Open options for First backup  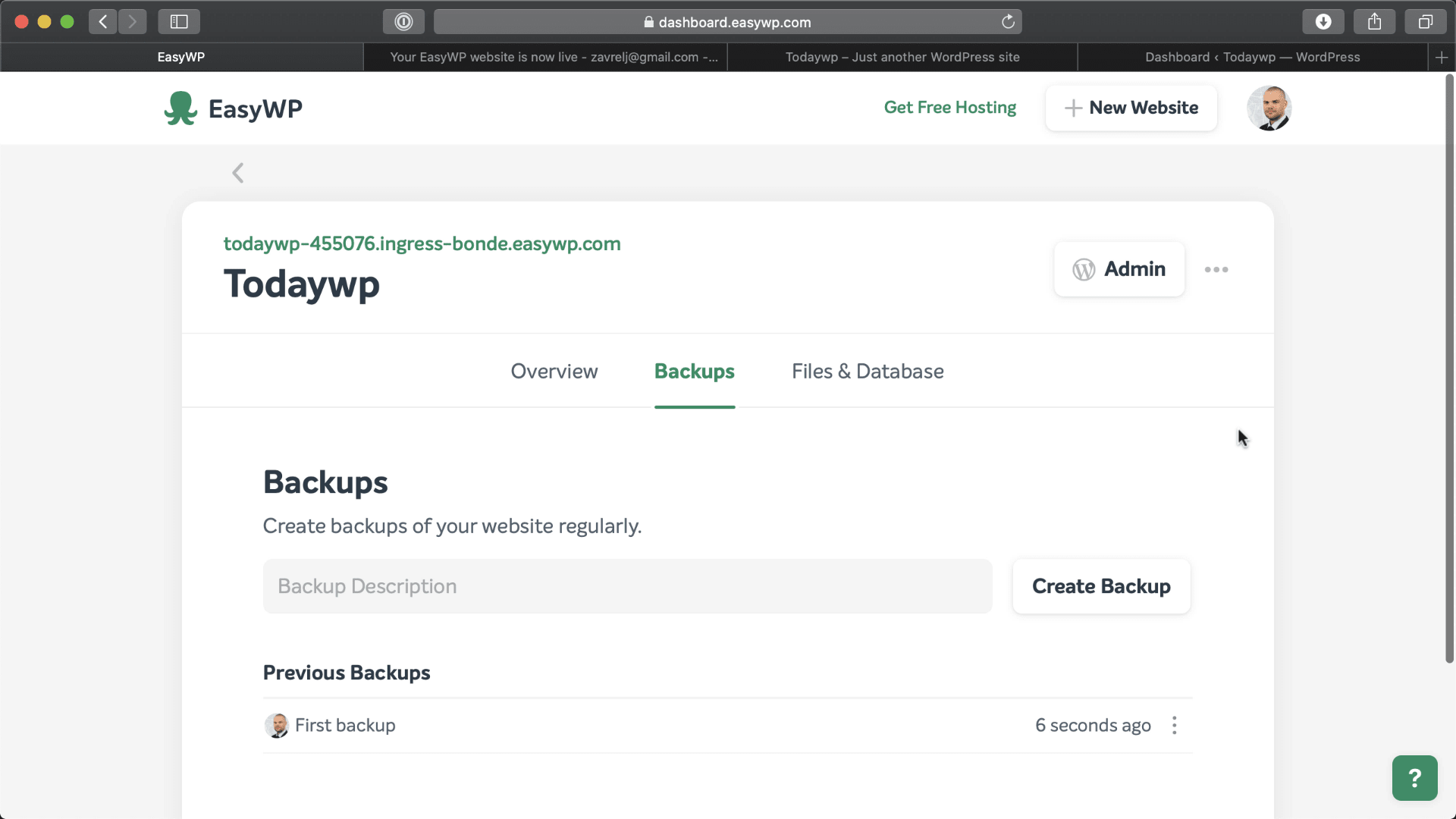[1175, 726]
